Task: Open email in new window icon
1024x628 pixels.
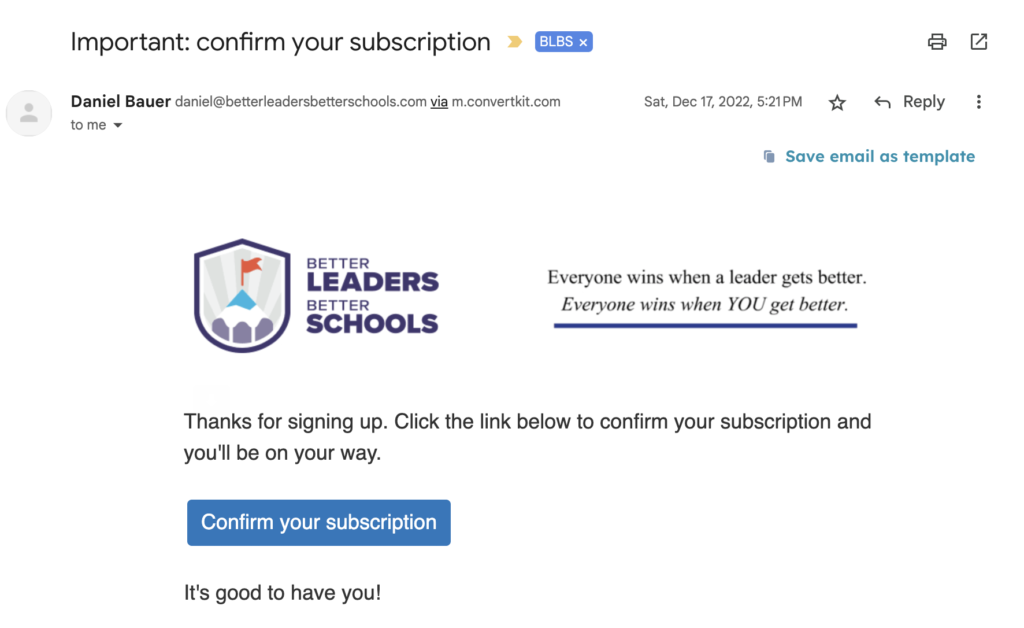Action: [978, 42]
